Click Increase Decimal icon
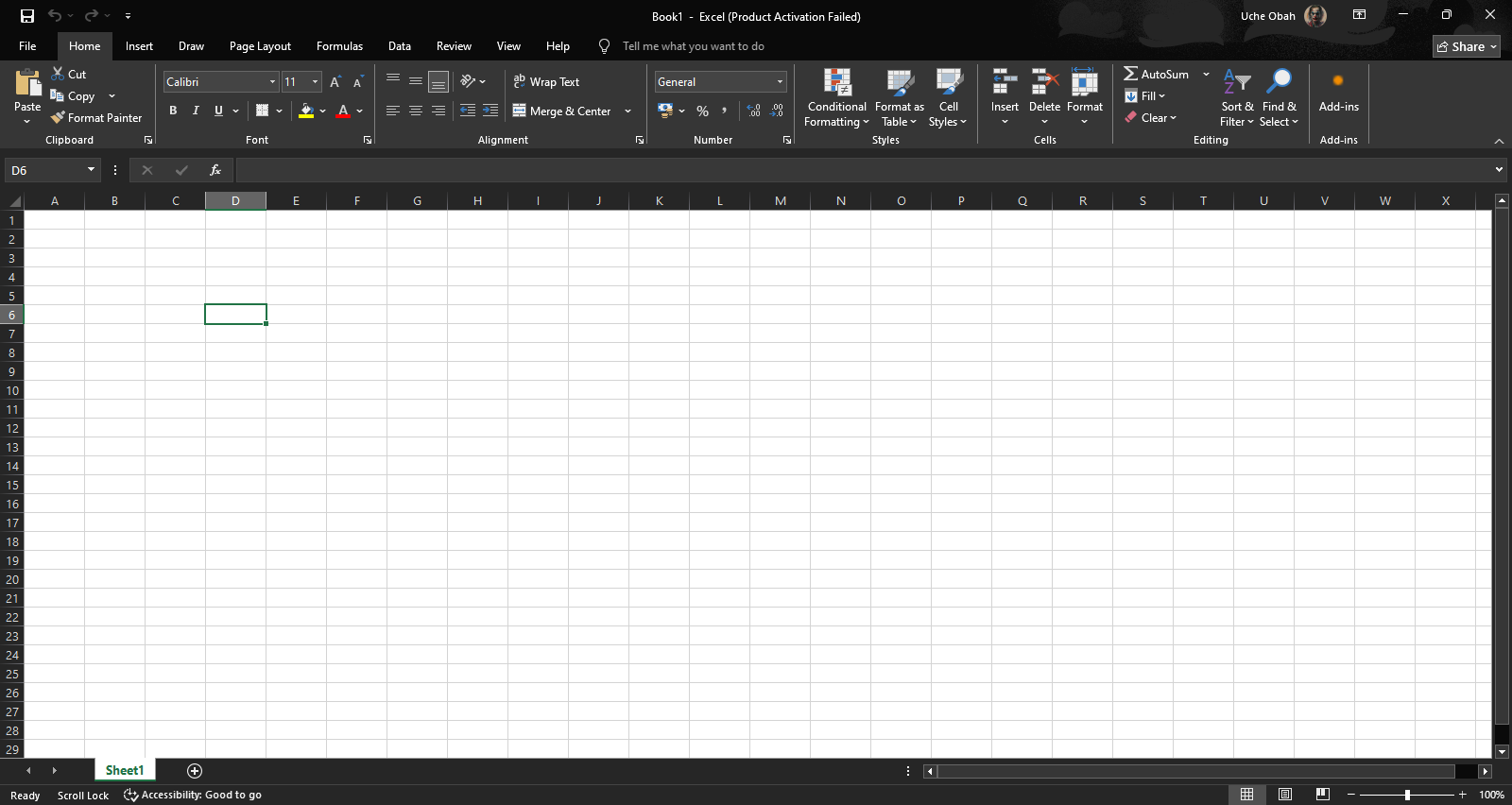 (753, 111)
